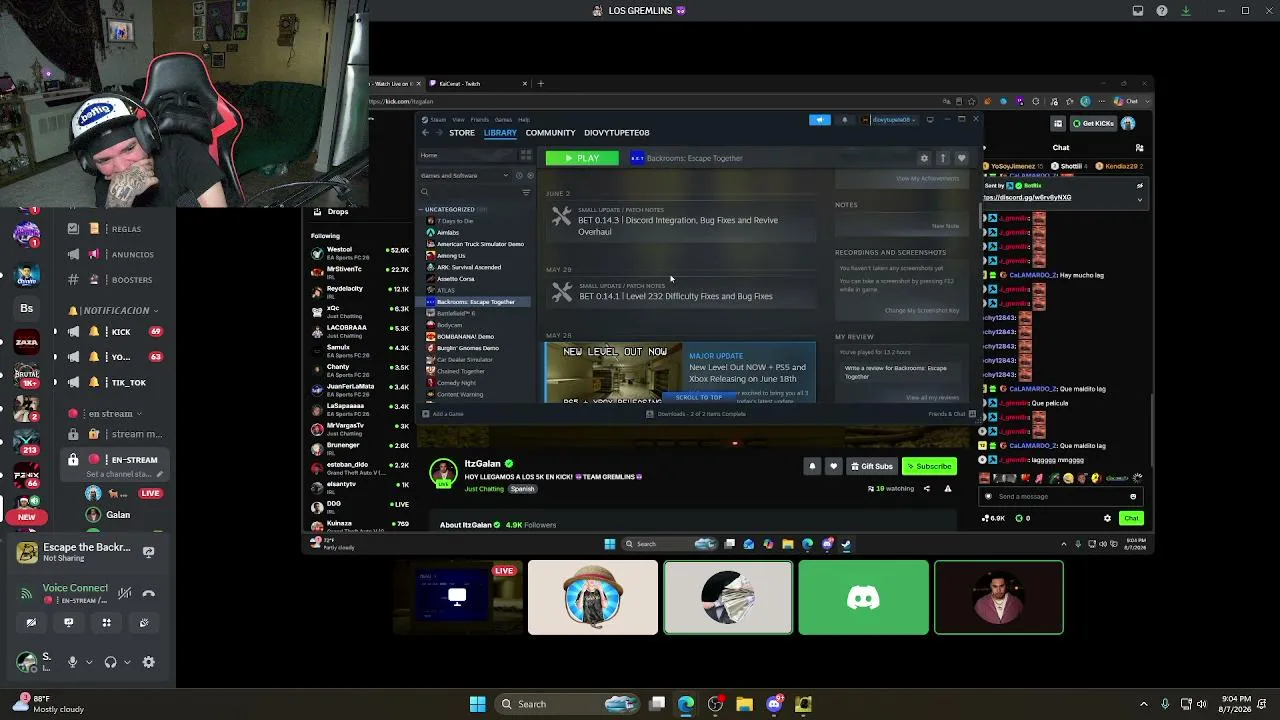Viewport: 1280px width, 720px height.
Task: Collapse pinned Discord link message in chat
Action: [x=1139, y=199]
